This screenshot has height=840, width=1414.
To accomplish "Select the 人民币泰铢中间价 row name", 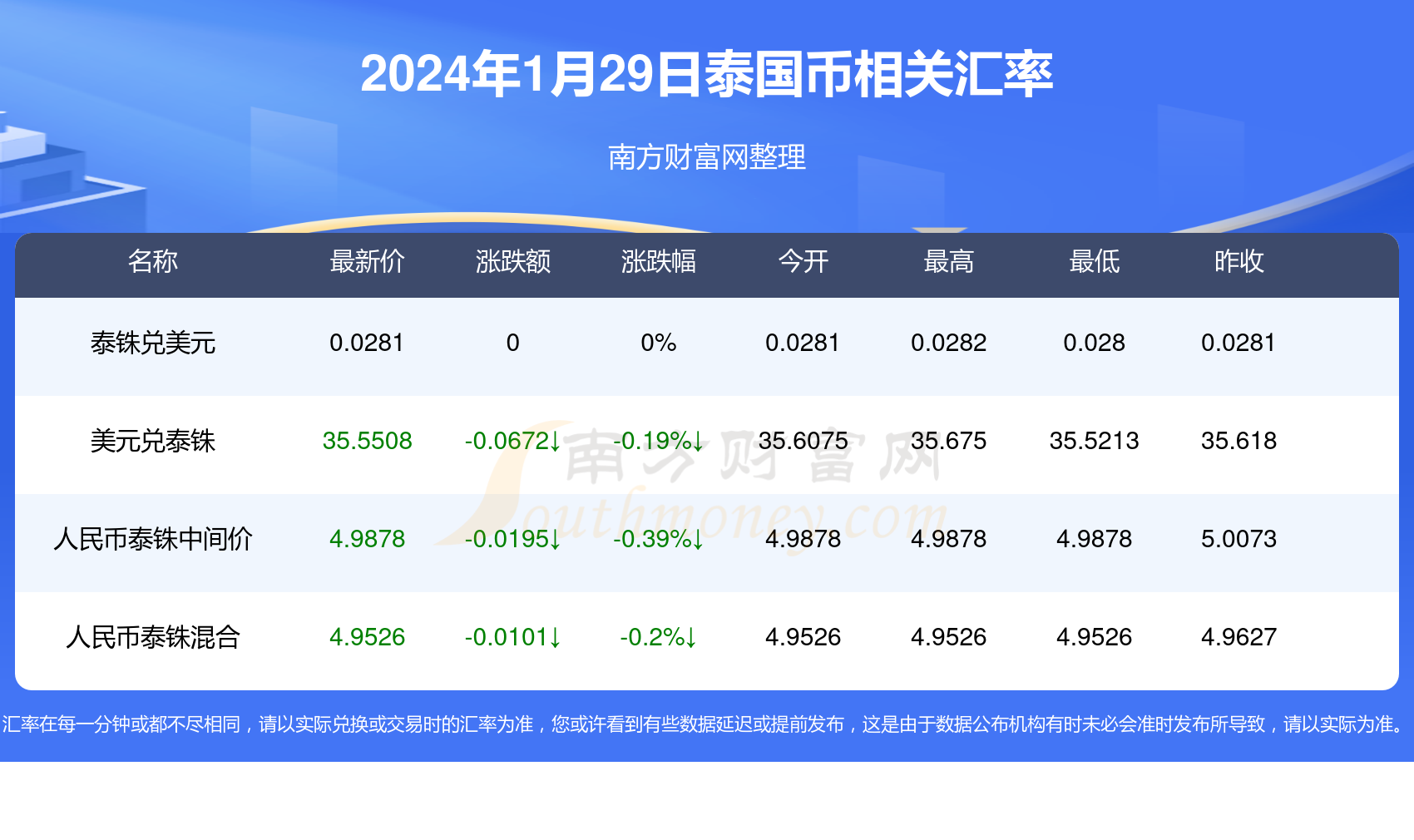I will pos(153,539).
